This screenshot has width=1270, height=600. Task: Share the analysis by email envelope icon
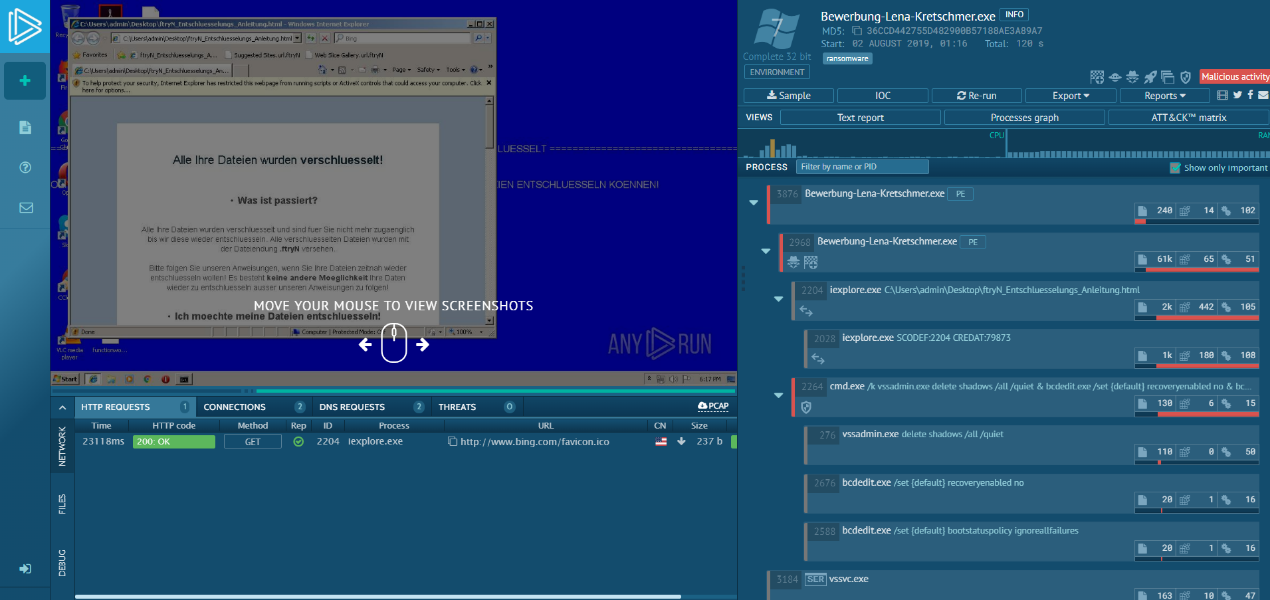pos(1263,95)
